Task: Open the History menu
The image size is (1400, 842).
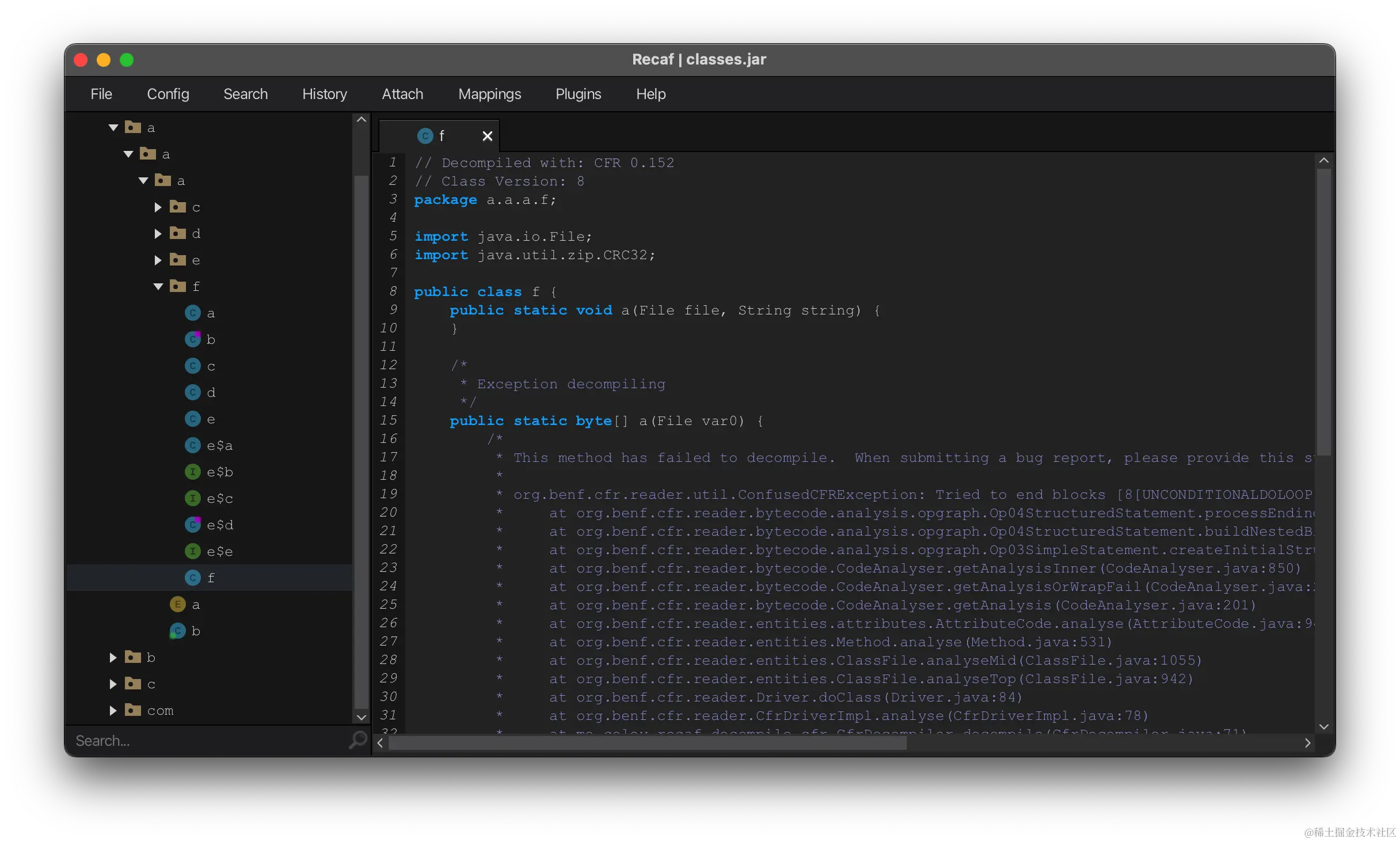Action: coord(325,94)
